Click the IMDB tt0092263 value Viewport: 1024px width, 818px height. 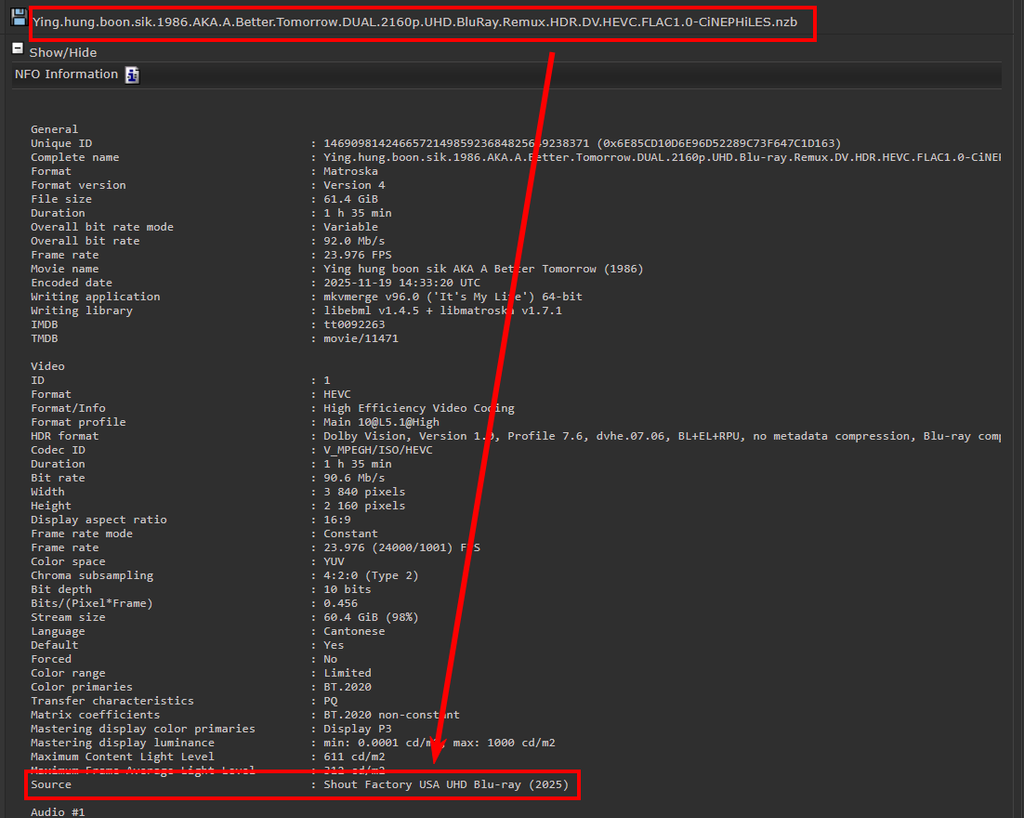click(354, 324)
